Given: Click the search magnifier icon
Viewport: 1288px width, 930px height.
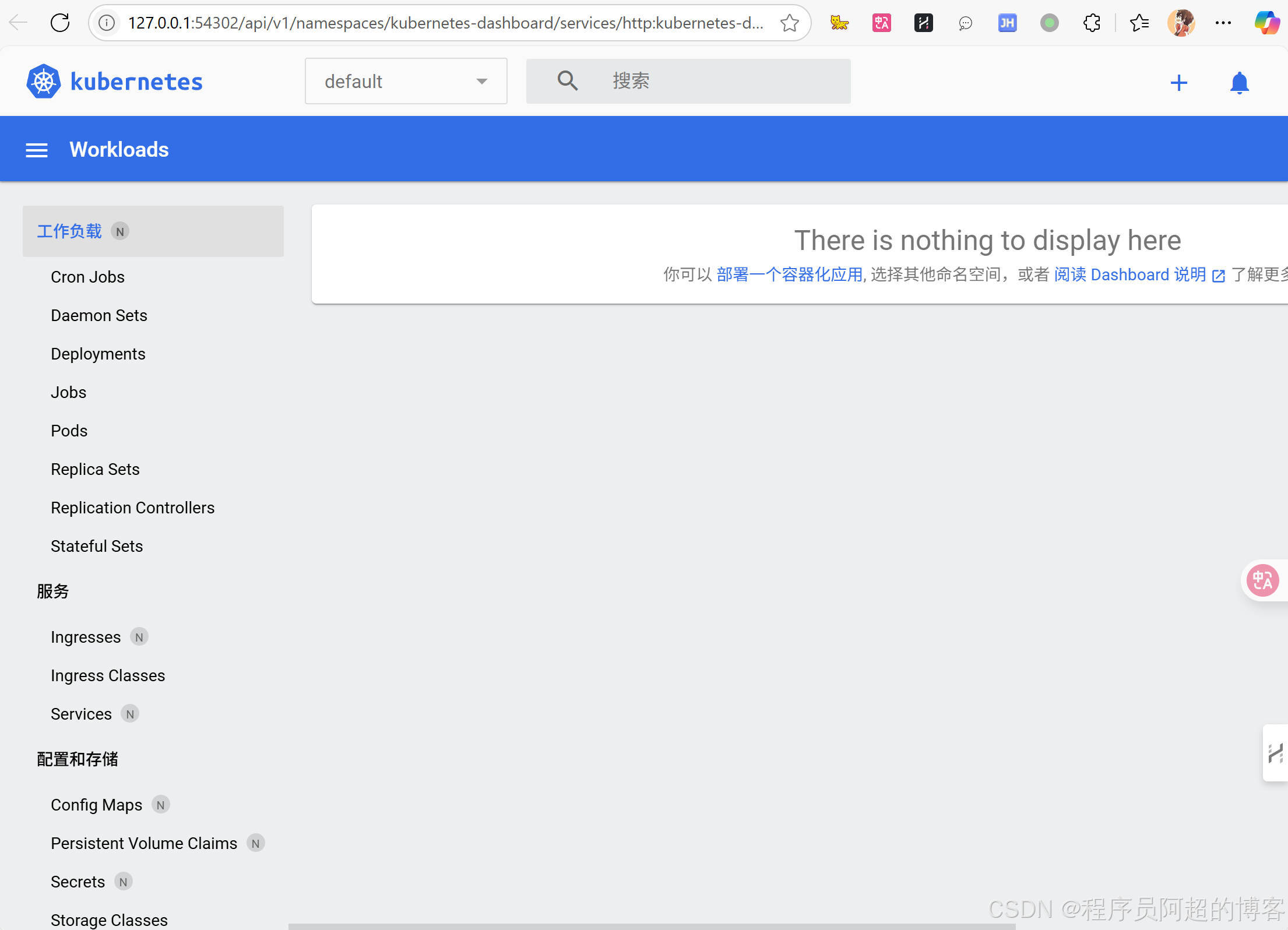Looking at the screenshot, I should point(567,81).
